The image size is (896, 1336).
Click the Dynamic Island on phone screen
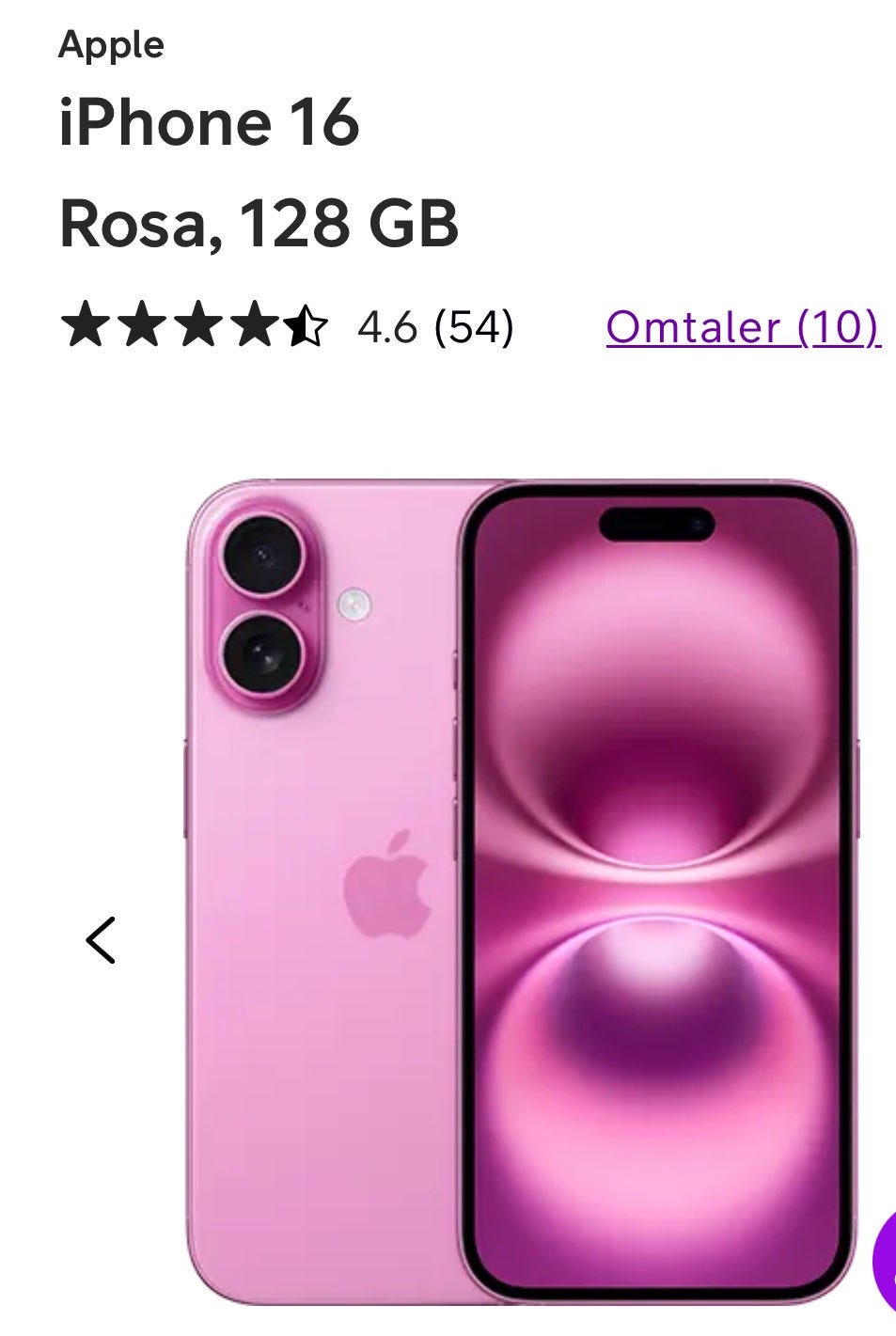656,524
